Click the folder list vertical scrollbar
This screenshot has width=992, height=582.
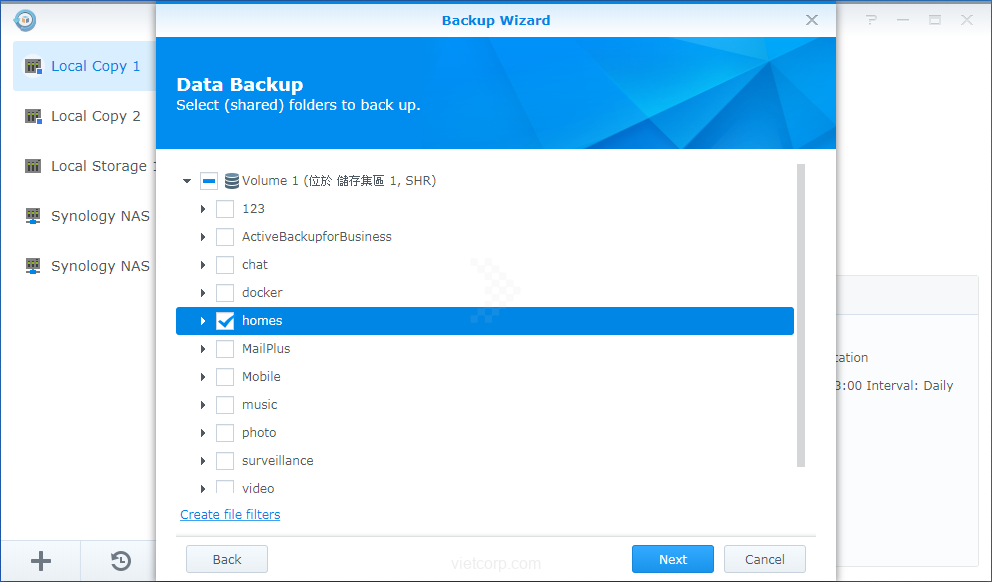[x=800, y=315]
